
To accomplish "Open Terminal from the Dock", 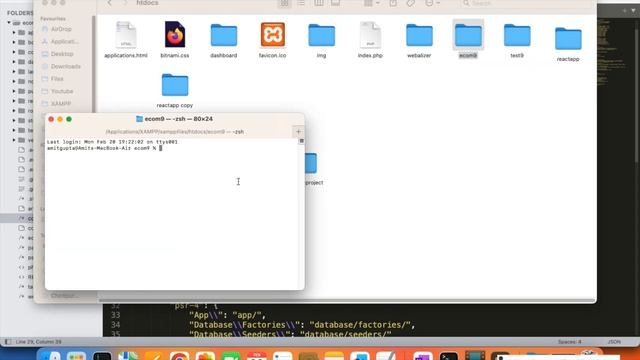I will point(449,356).
